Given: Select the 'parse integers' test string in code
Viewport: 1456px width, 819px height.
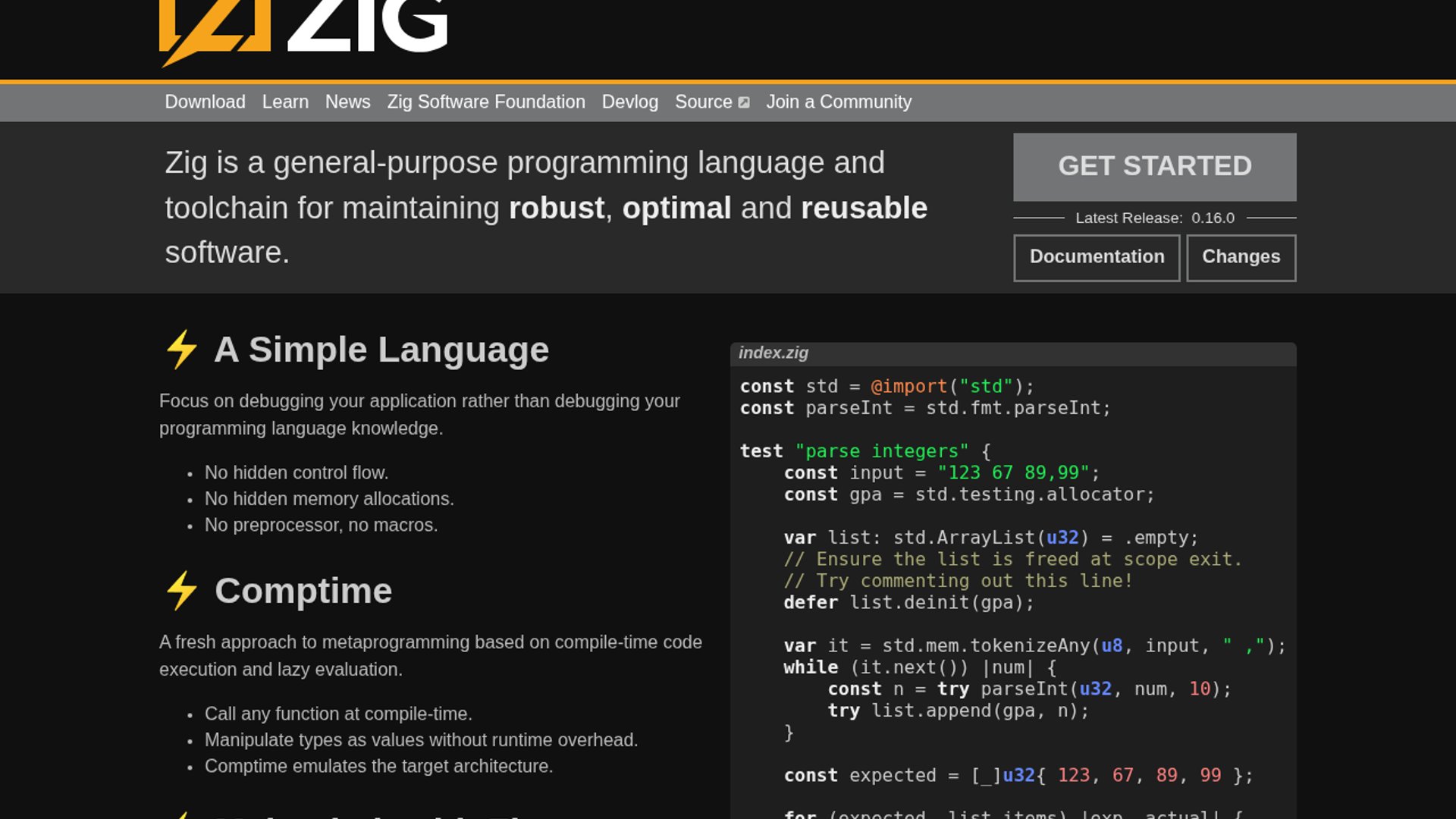Looking at the screenshot, I should click(x=881, y=450).
